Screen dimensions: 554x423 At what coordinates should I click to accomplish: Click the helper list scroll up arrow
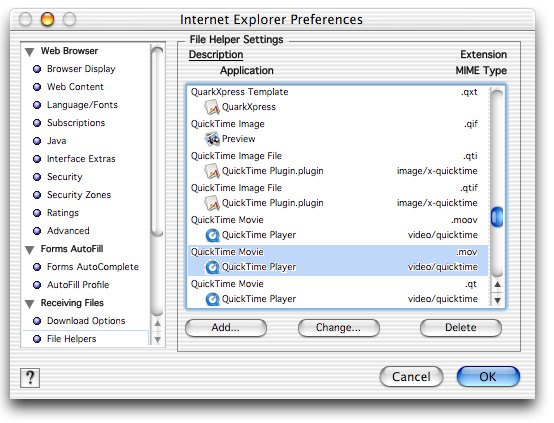[497, 284]
